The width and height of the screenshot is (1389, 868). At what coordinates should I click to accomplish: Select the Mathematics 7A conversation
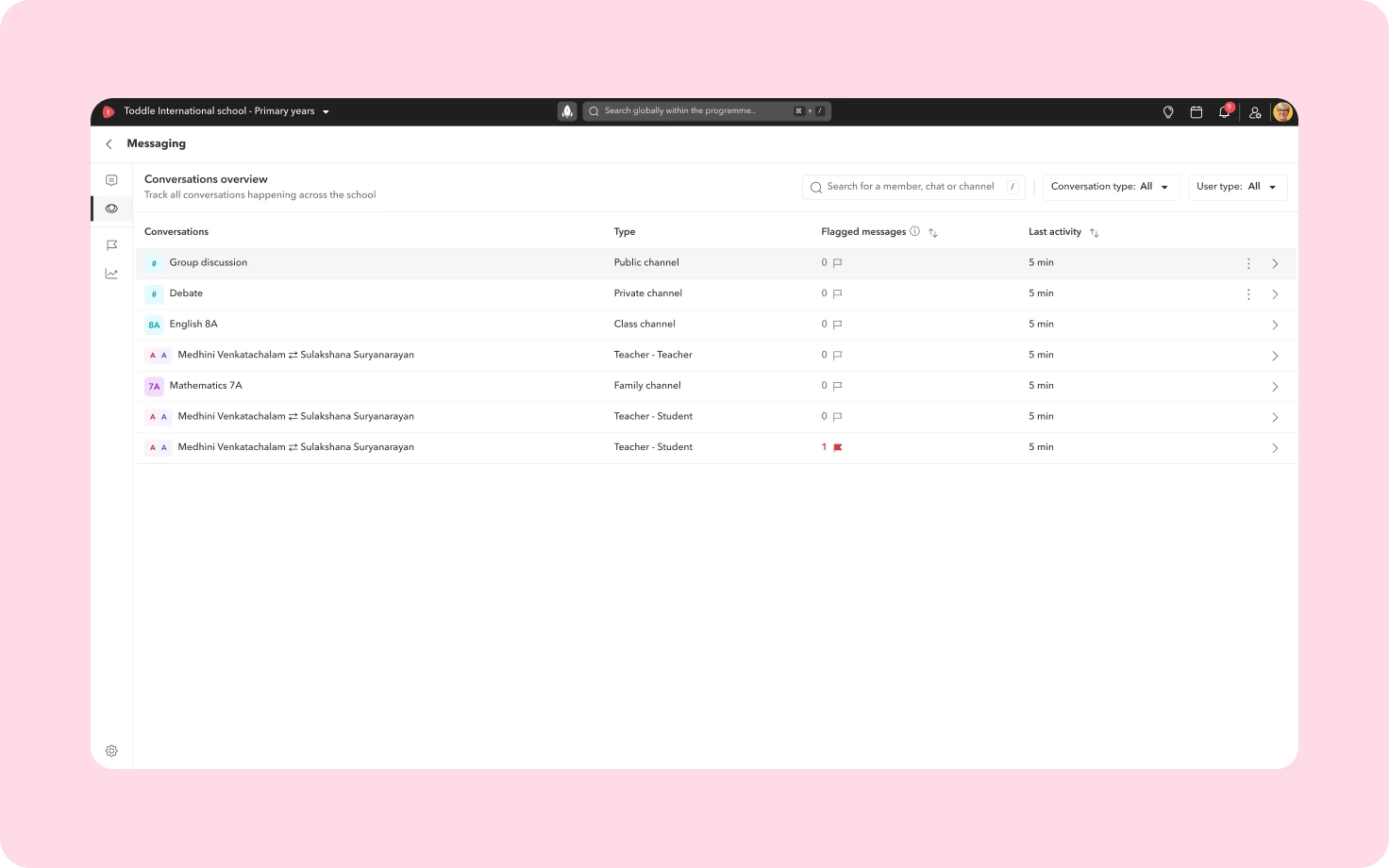[206, 385]
